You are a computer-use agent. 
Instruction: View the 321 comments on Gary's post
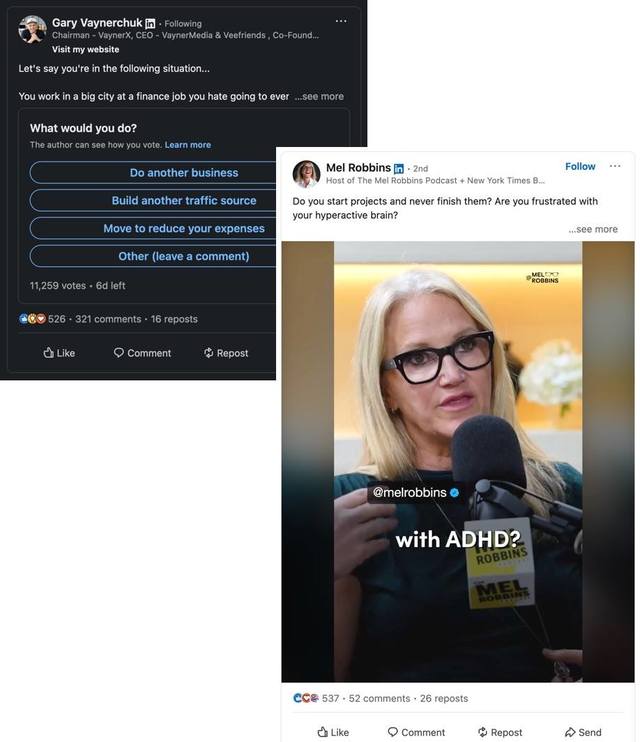click(x=108, y=319)
